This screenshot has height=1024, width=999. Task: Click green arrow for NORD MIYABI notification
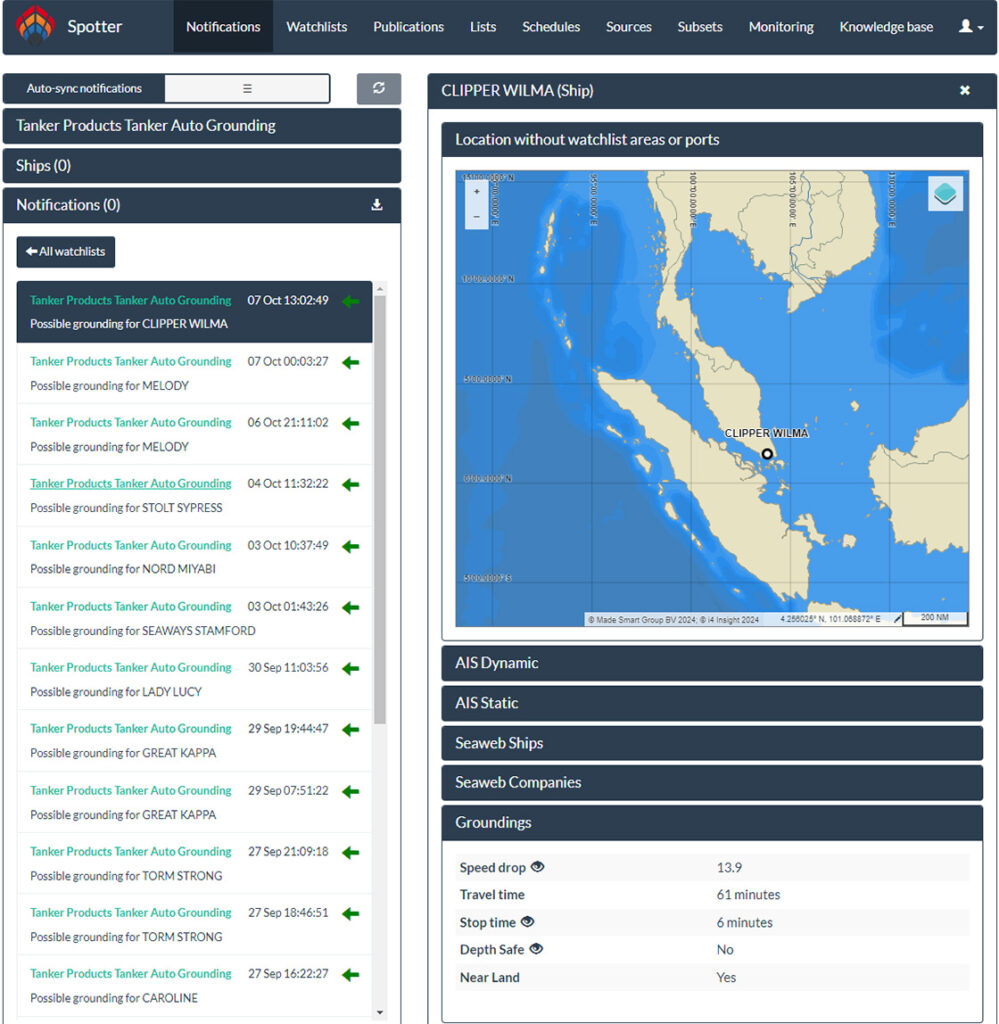pyautogui.click(x=350, y=546)
